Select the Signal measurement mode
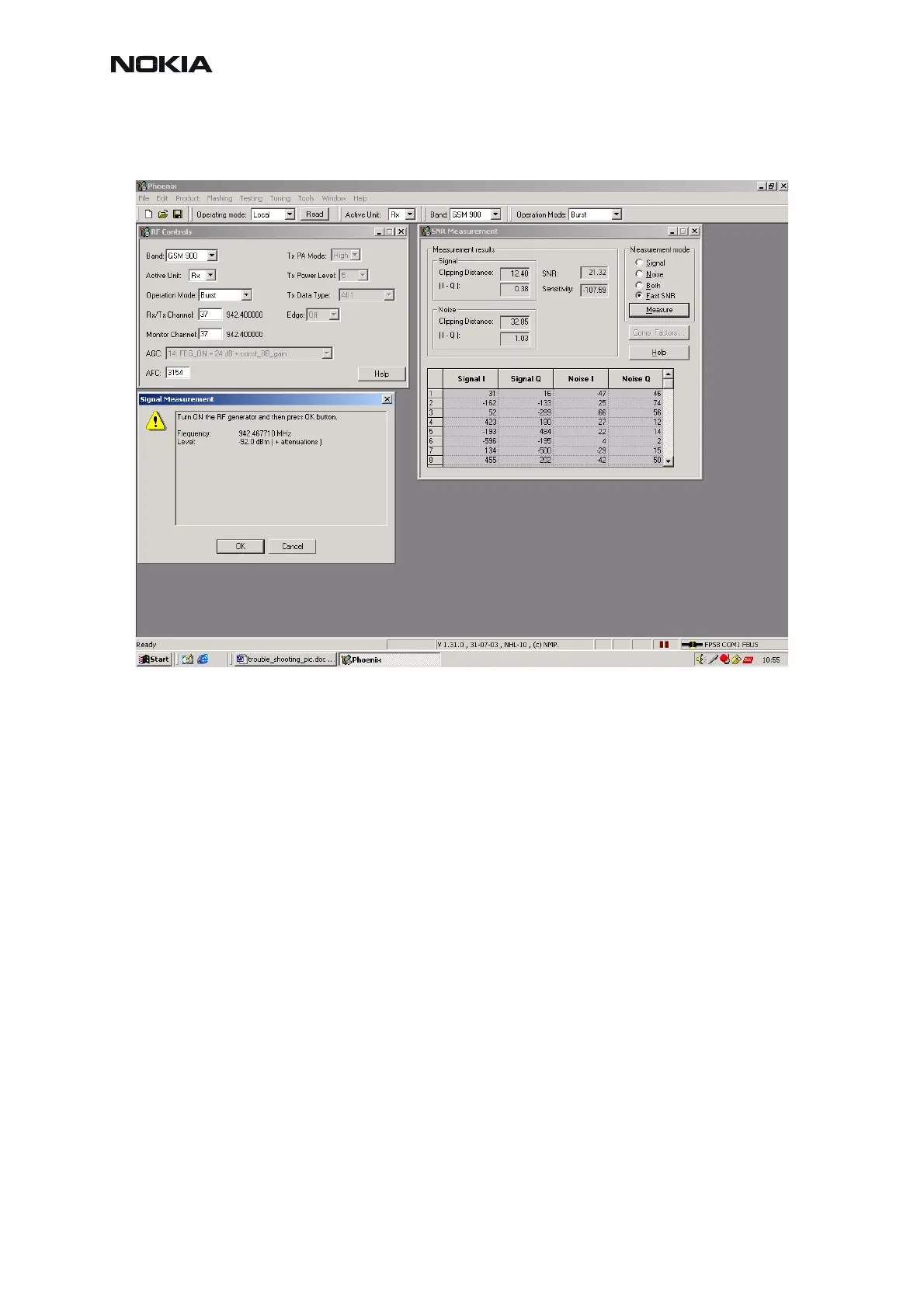Screen dimensions: 924x1308 click(x=639, y=263)
